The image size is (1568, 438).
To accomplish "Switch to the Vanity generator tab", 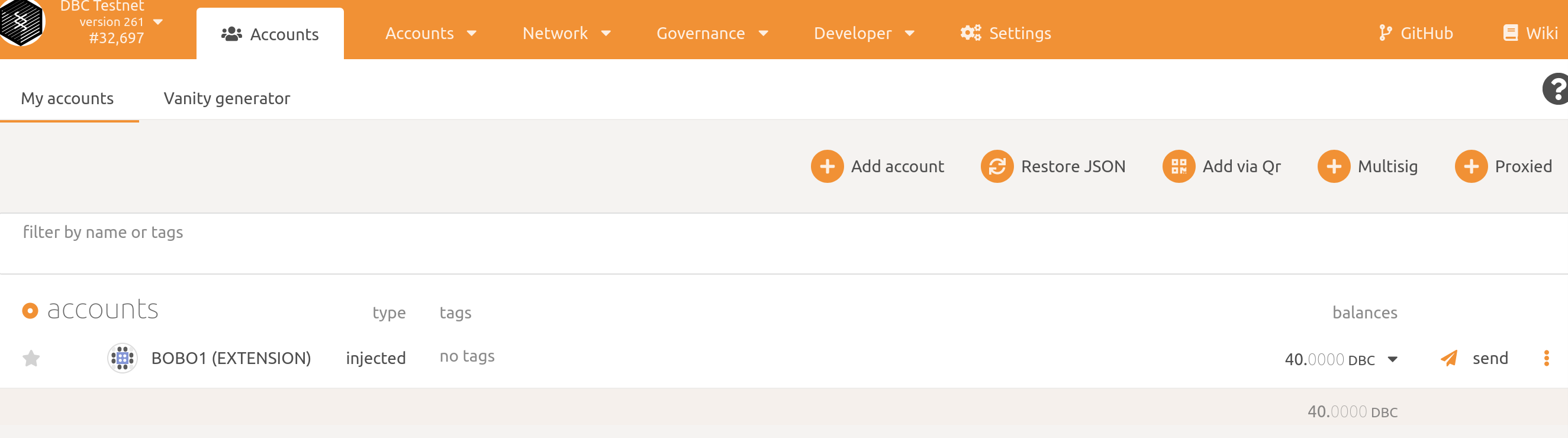I will (x=227, y=98).
